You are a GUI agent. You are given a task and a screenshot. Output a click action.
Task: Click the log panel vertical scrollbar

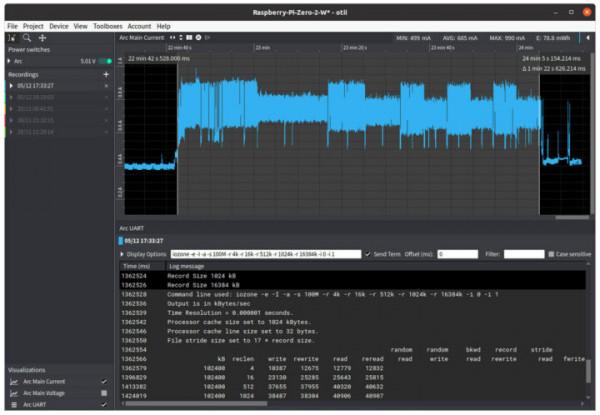pos(589,370)
